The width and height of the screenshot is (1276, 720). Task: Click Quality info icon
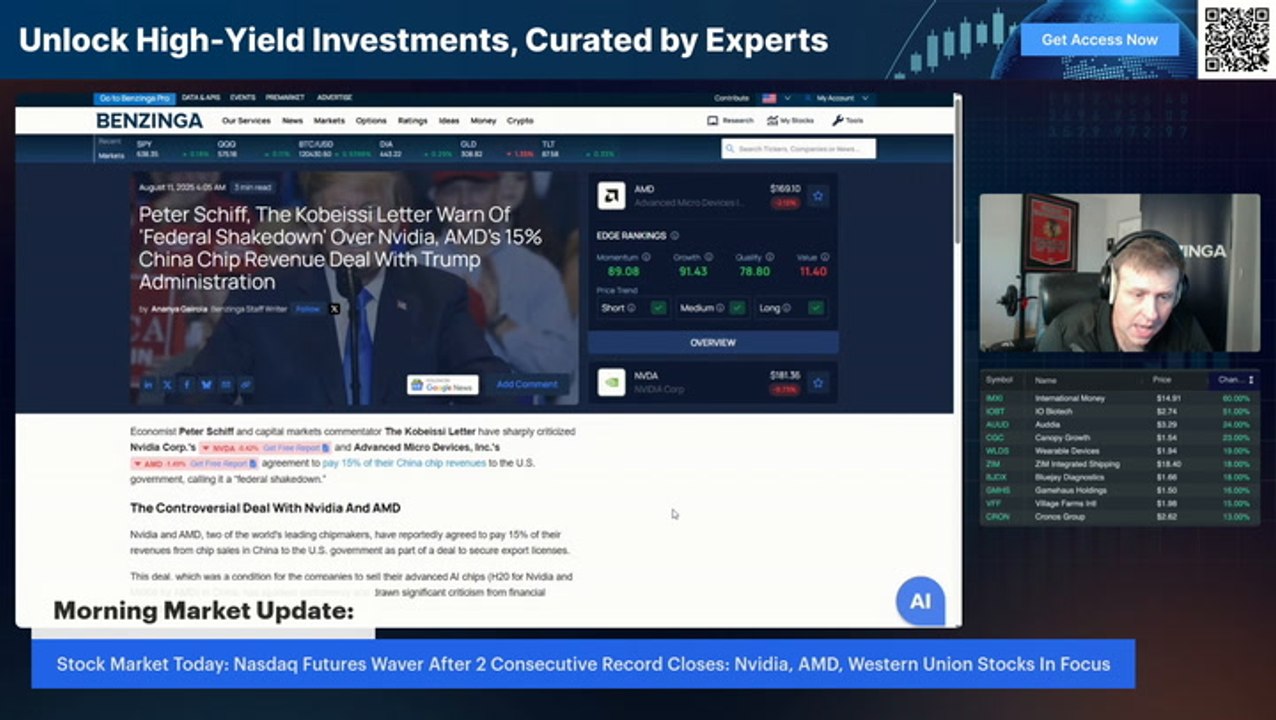[x=768, y=257]
